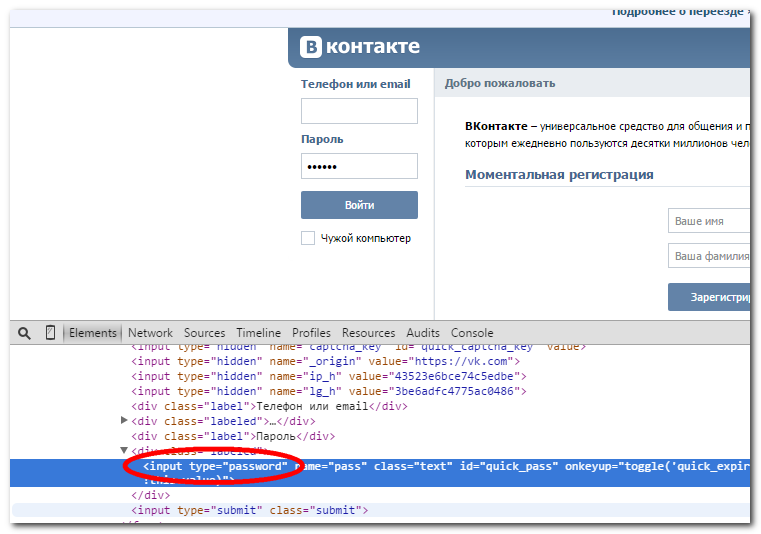Image resolution: width=761 pixels, height=534 pixels.
Task: Open the Resources tab
Action: pos(368,333)
